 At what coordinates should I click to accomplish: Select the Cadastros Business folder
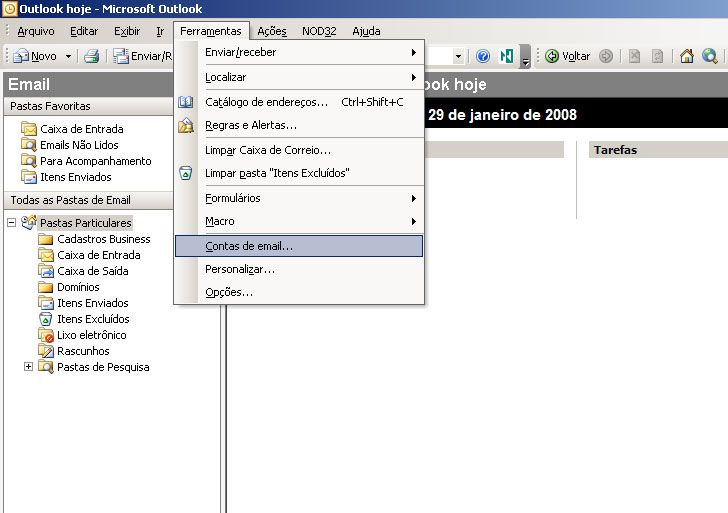[94, 239]
